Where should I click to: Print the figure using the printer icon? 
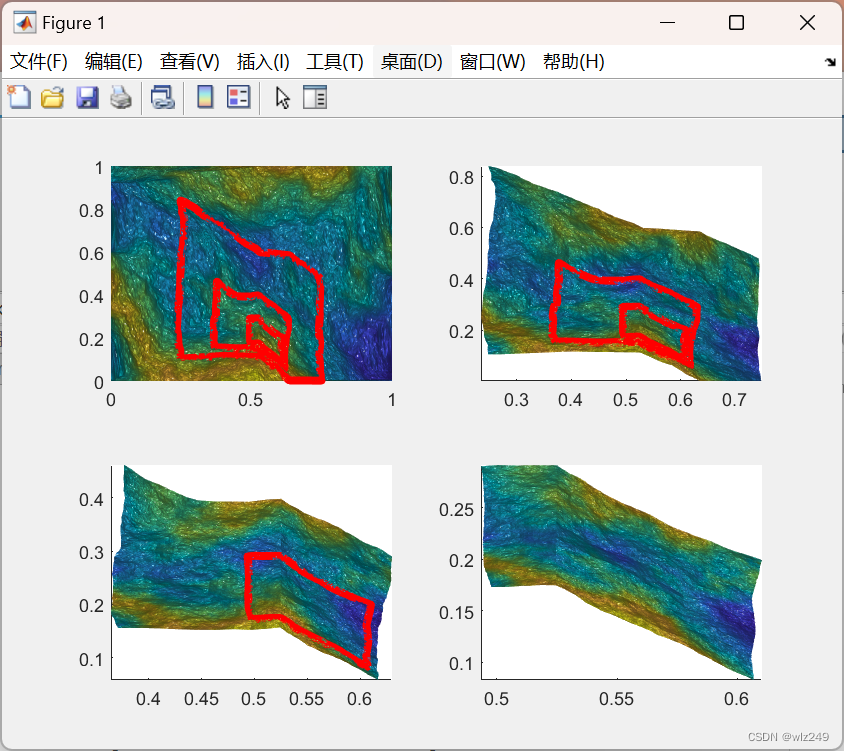coord(121,97)
